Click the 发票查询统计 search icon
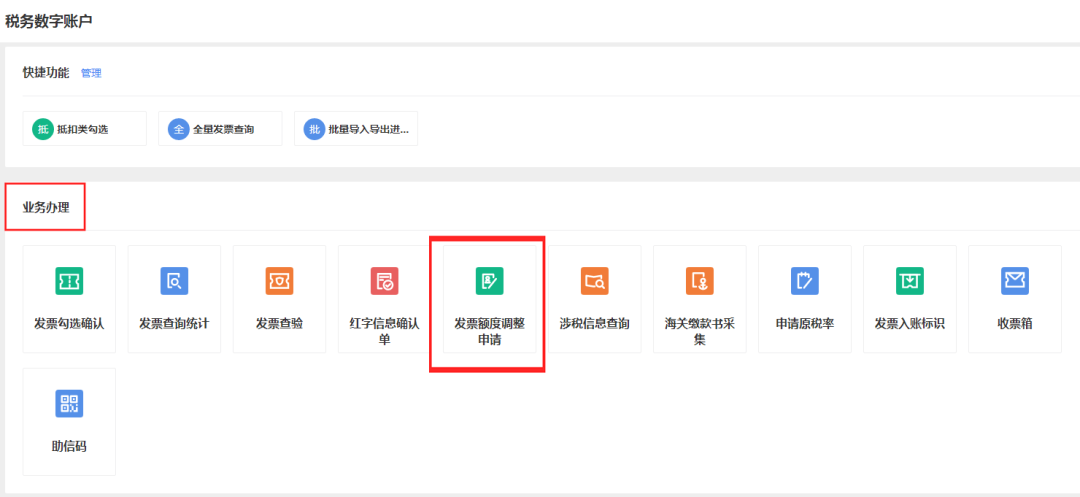The image size is (1080, 497). [x=174, y=281]
